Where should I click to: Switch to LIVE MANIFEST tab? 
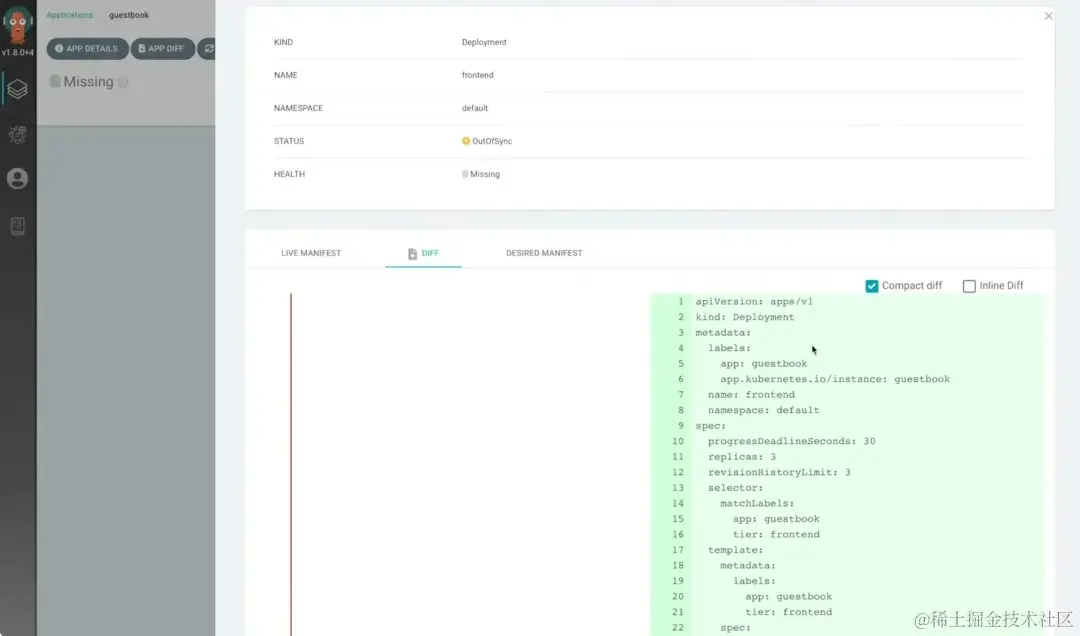(x=311, y=253)
